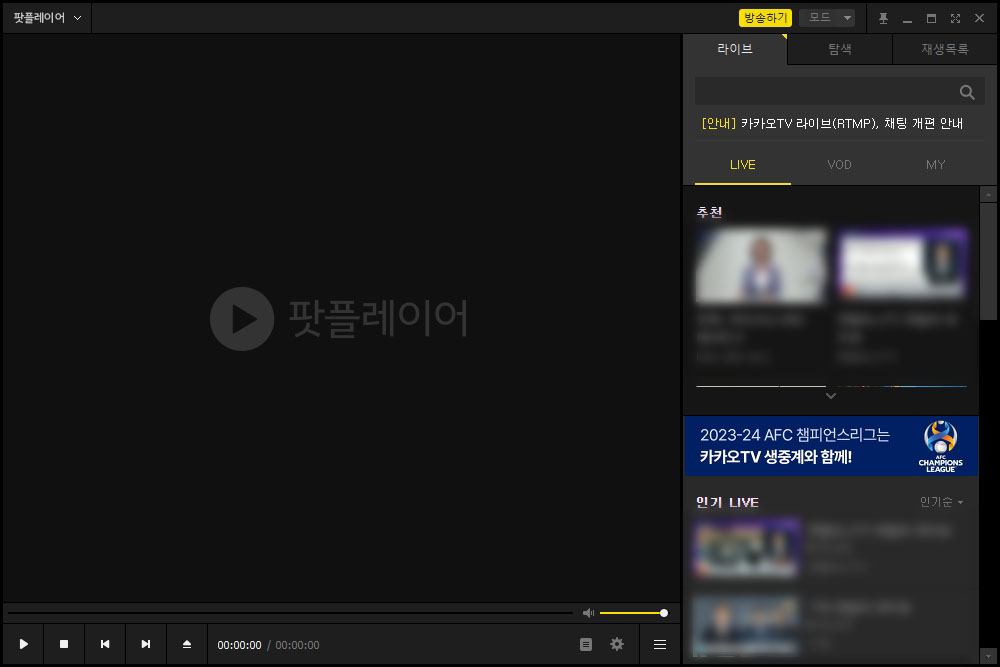
Task: Click the scrollbar down arrow
Action: (989, 656)
